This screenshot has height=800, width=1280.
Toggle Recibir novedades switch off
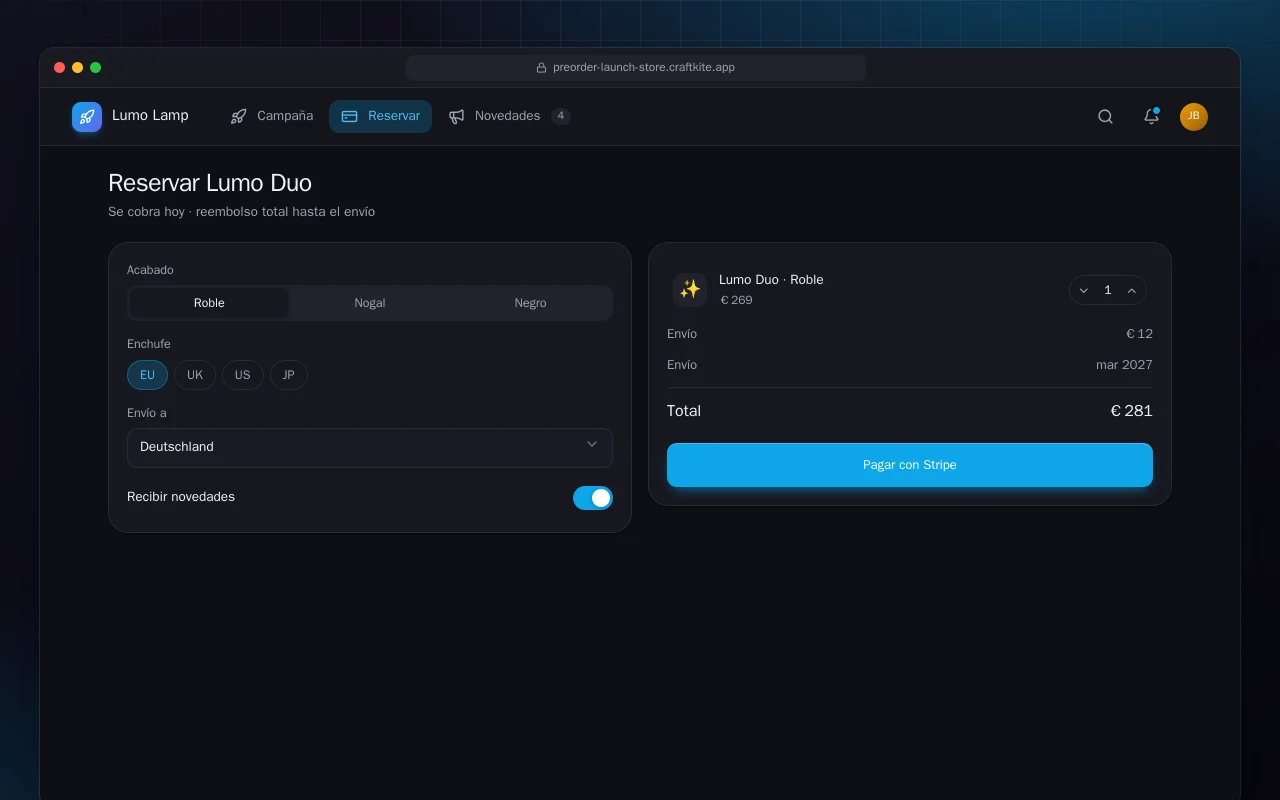pyautogui.click(x=593, y=498)
